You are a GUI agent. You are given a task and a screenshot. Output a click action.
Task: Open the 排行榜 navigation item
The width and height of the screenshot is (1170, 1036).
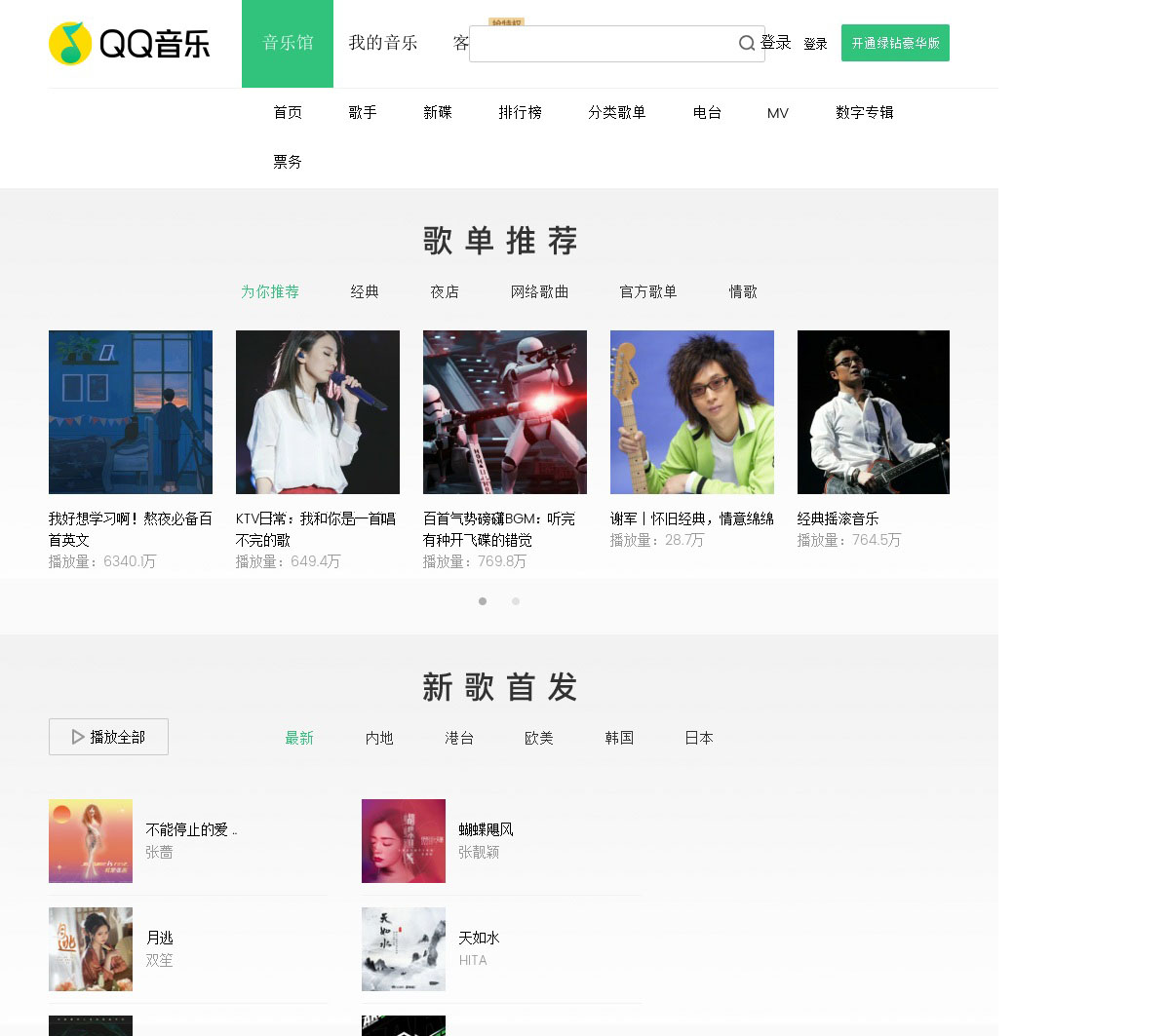tap(521, 112)
